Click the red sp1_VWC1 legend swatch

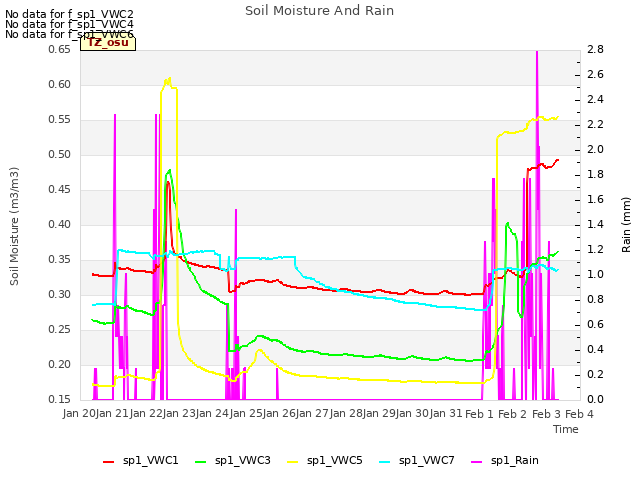109,462
